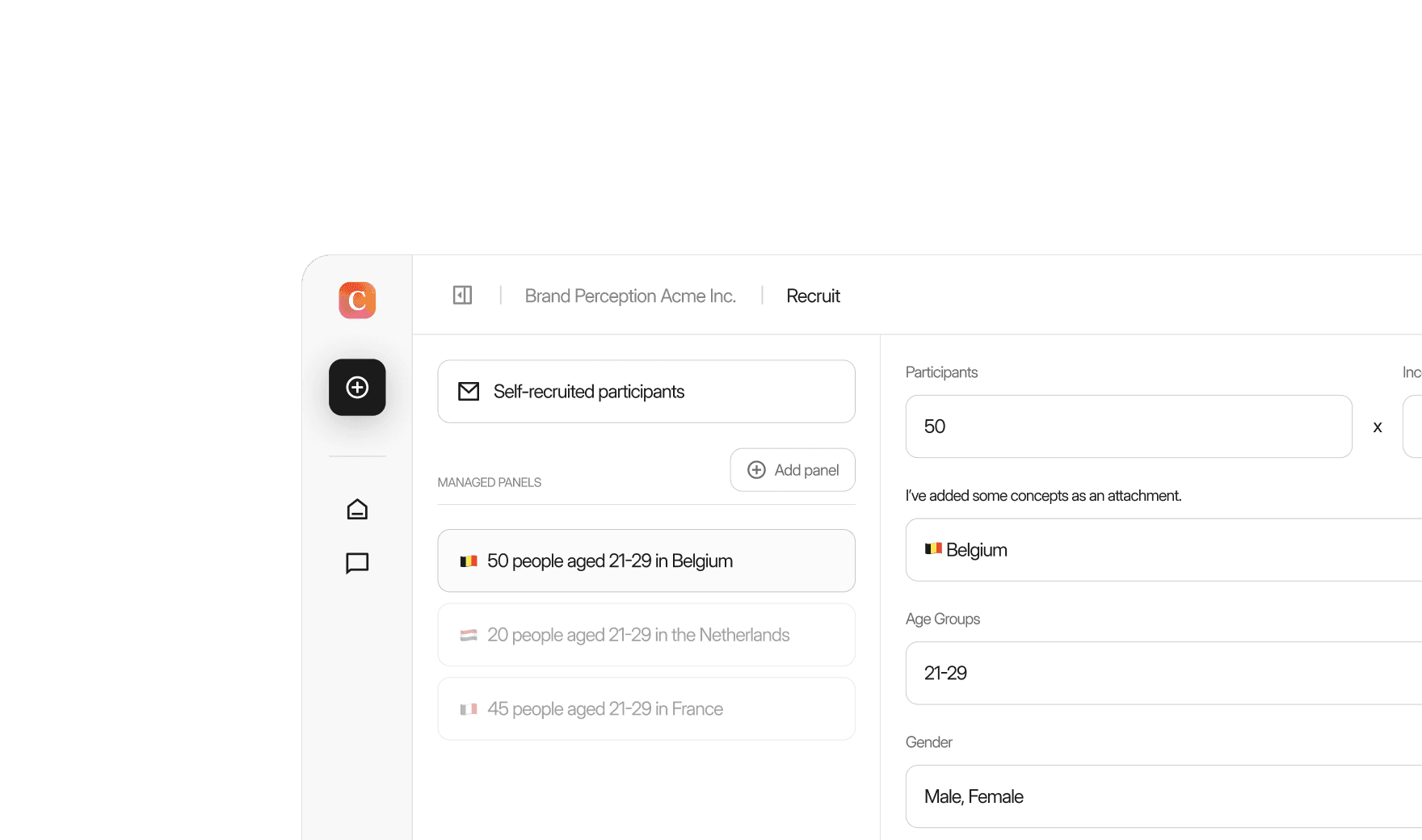Go to Brand Perception Acme Inc. breadcrumb
1422x840 pixels.
(630, 296)
